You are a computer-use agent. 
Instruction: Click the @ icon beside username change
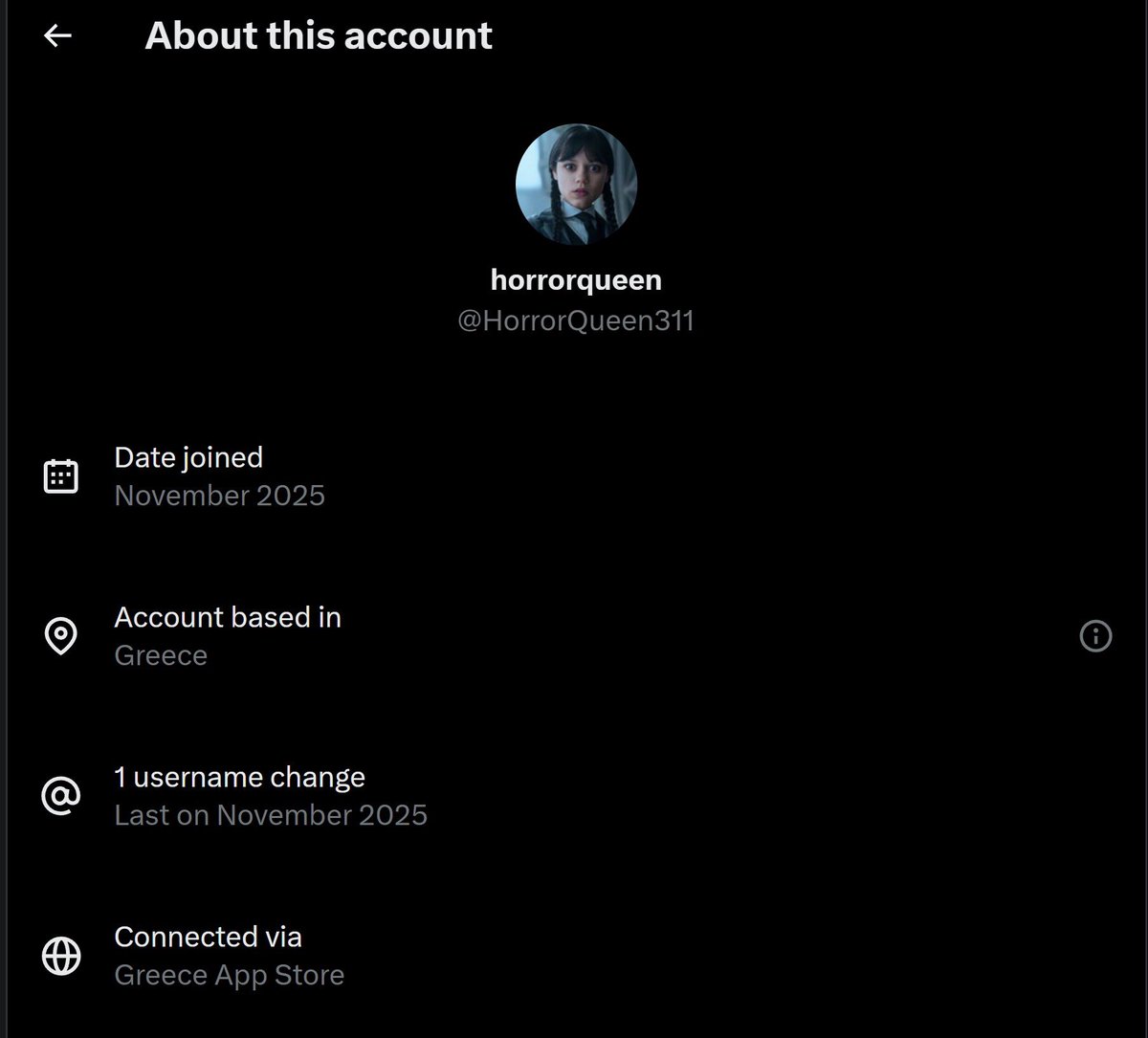61,796
